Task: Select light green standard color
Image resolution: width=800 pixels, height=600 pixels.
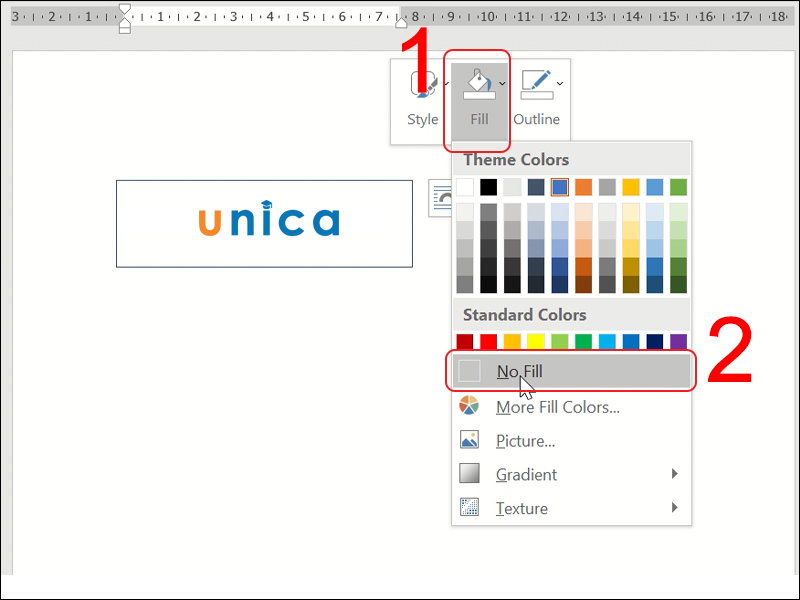Action: 560,341
